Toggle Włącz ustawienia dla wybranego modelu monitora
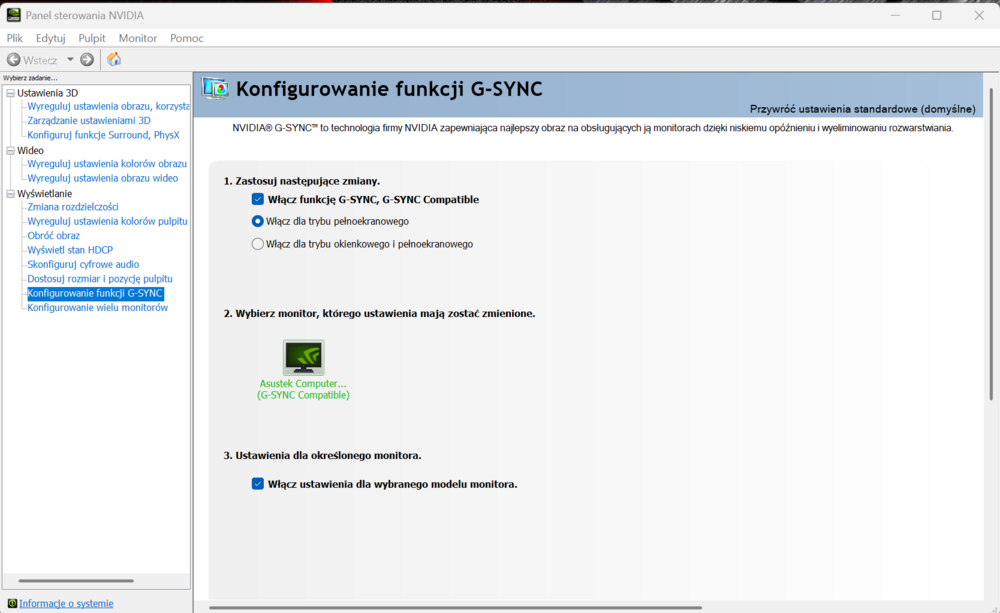 point(258,484)
